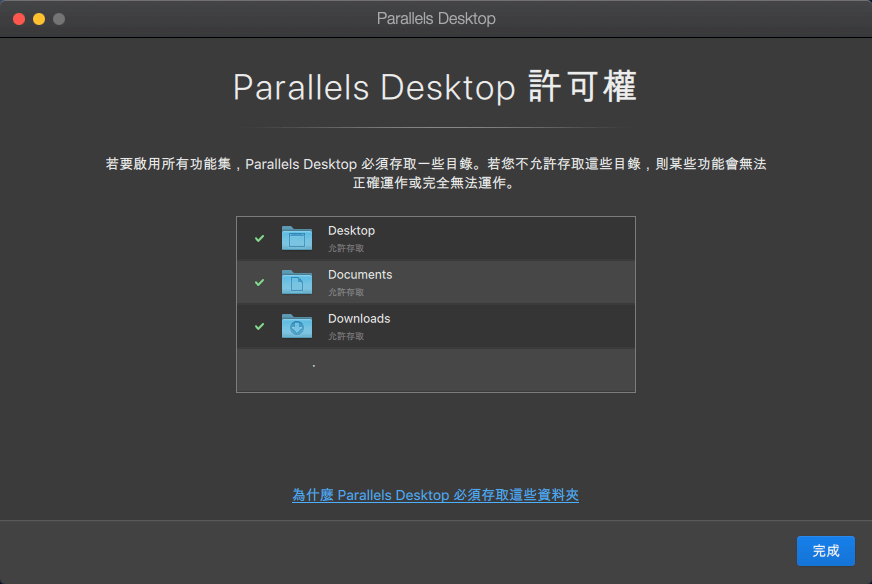
Task: Minimize the Parallels Desktop window
Action: pyautogui.click(x=39, y=19)
